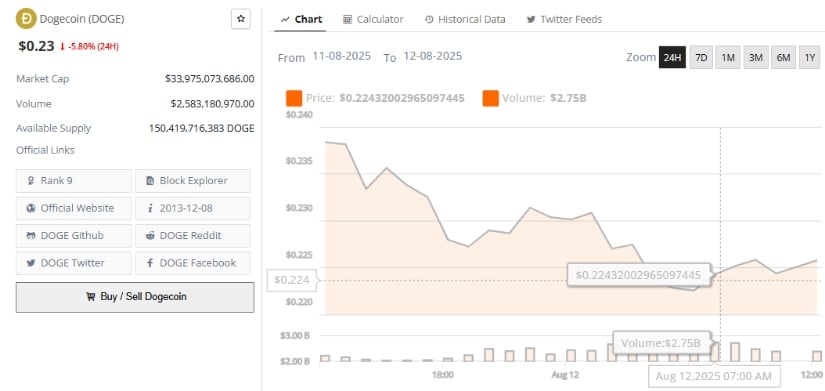Click Buy / Sell Dogecoin button

pyautogui.click(x=135, y=297)
